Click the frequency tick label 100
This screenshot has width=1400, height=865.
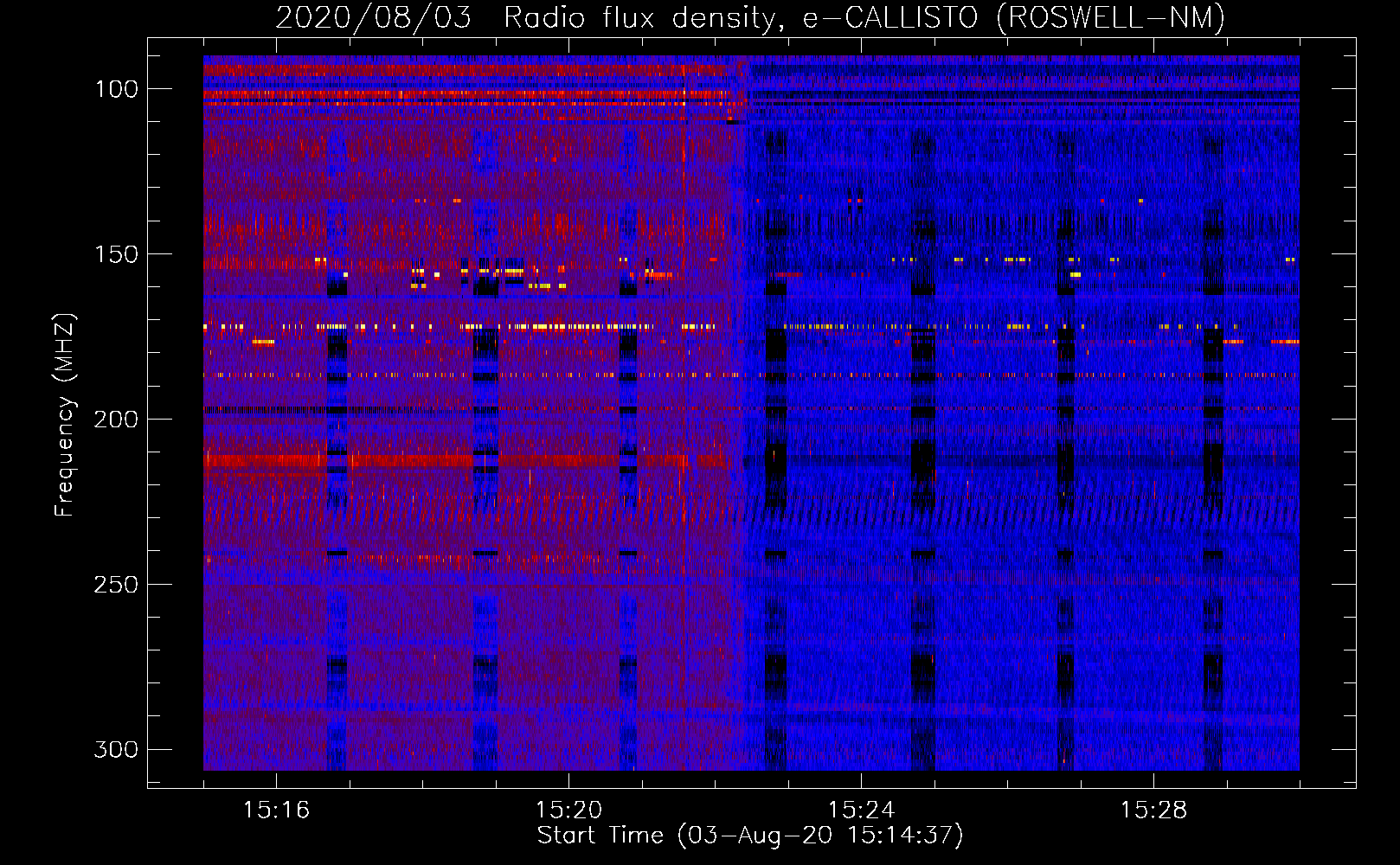tap(116, 89)
